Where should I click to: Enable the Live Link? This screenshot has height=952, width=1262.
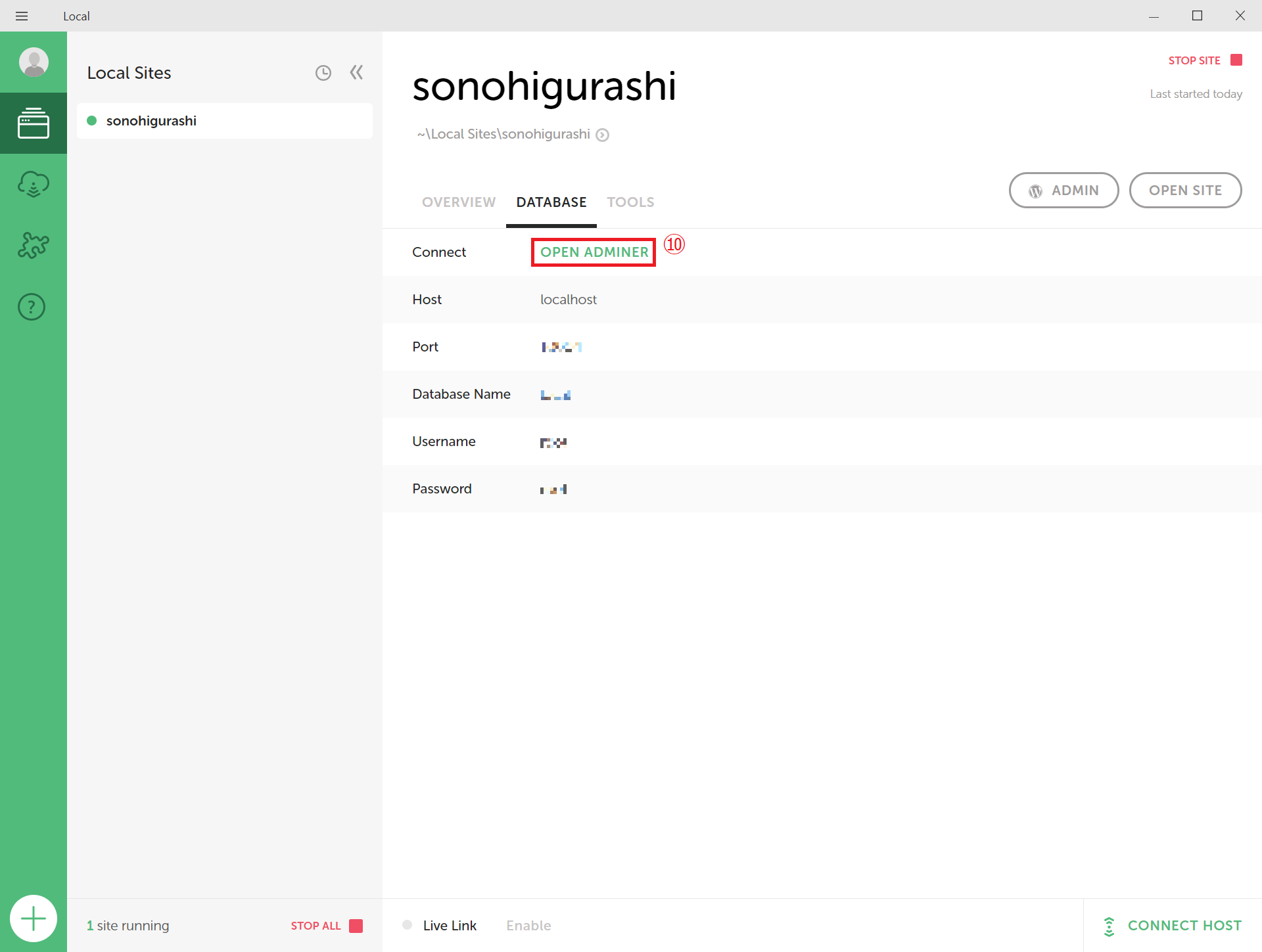pos(528,926)
